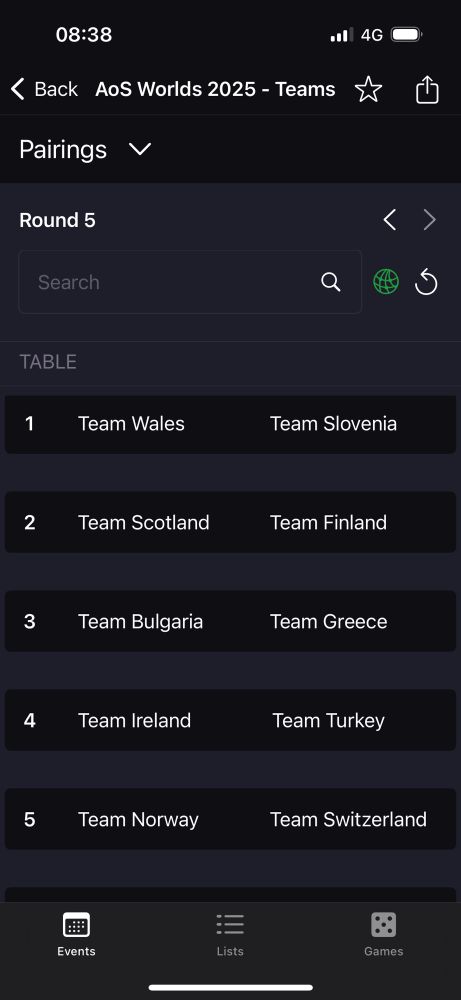Tap the TABLE column header
This screenshot has height=1000, width=461.
48,362
